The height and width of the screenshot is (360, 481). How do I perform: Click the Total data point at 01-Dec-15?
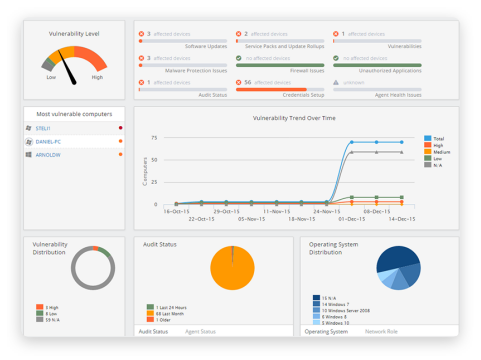(352, 142)
